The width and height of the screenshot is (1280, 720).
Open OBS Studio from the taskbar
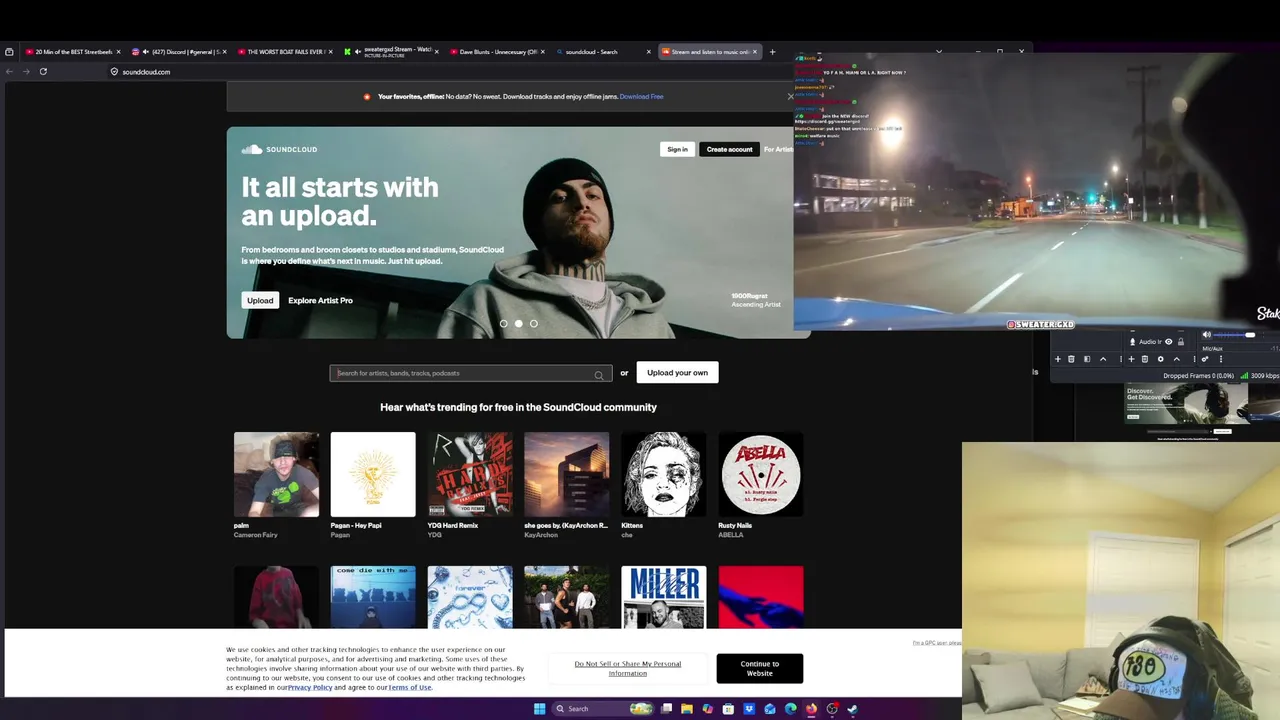832,709
